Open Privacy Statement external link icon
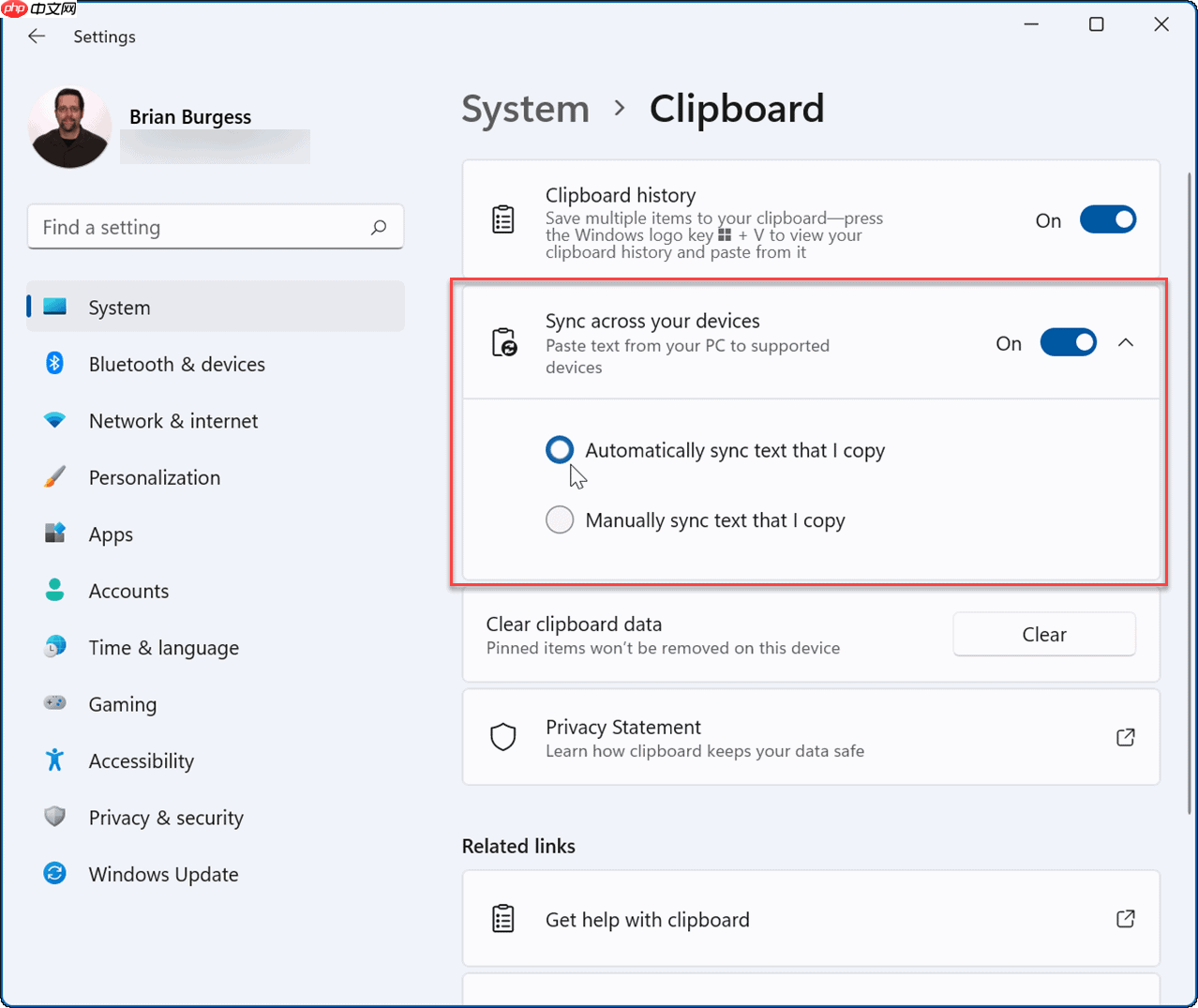Image resolution: width=1198 pixels, height=1008 pixels. (1125, 737)
